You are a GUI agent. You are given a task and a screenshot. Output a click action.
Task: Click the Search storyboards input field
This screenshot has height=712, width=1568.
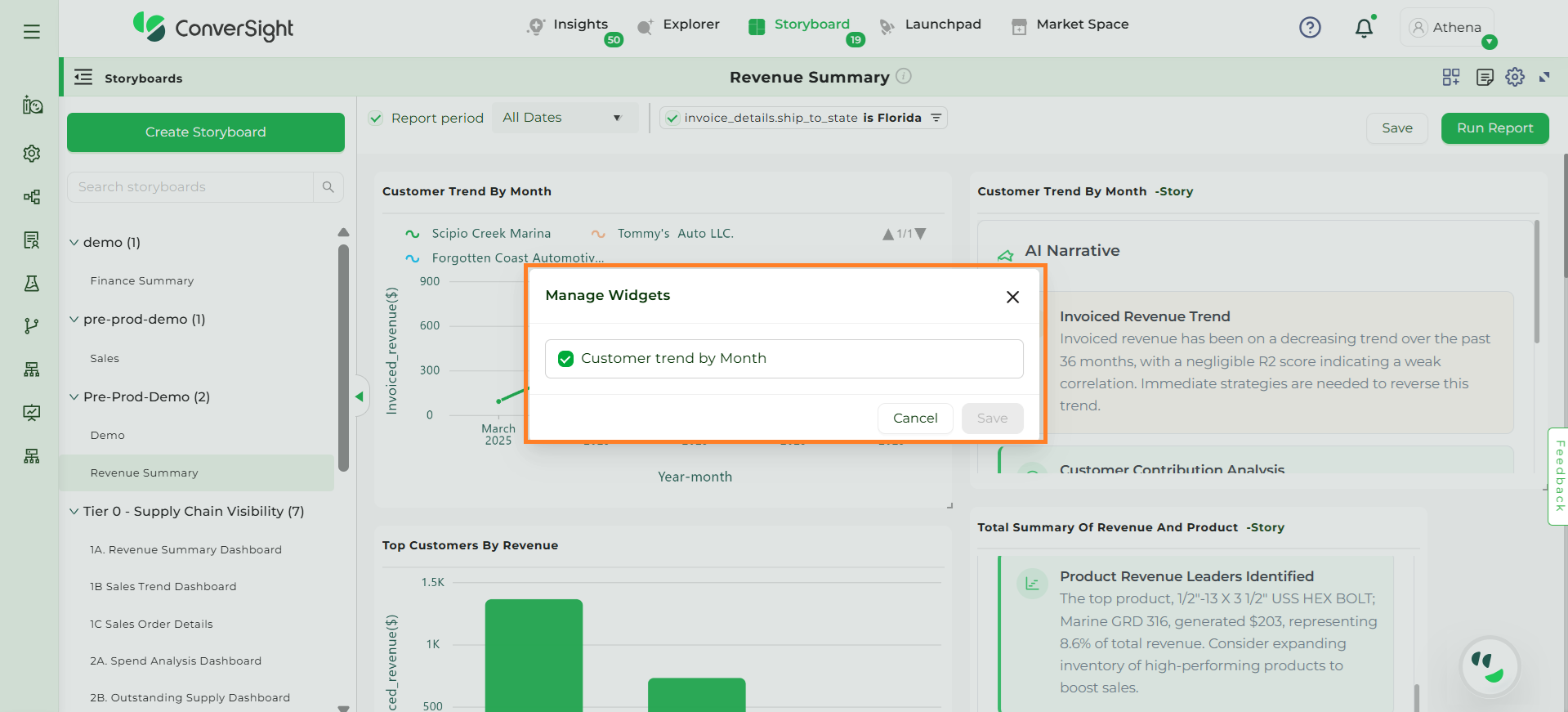(x=191, y=187)
